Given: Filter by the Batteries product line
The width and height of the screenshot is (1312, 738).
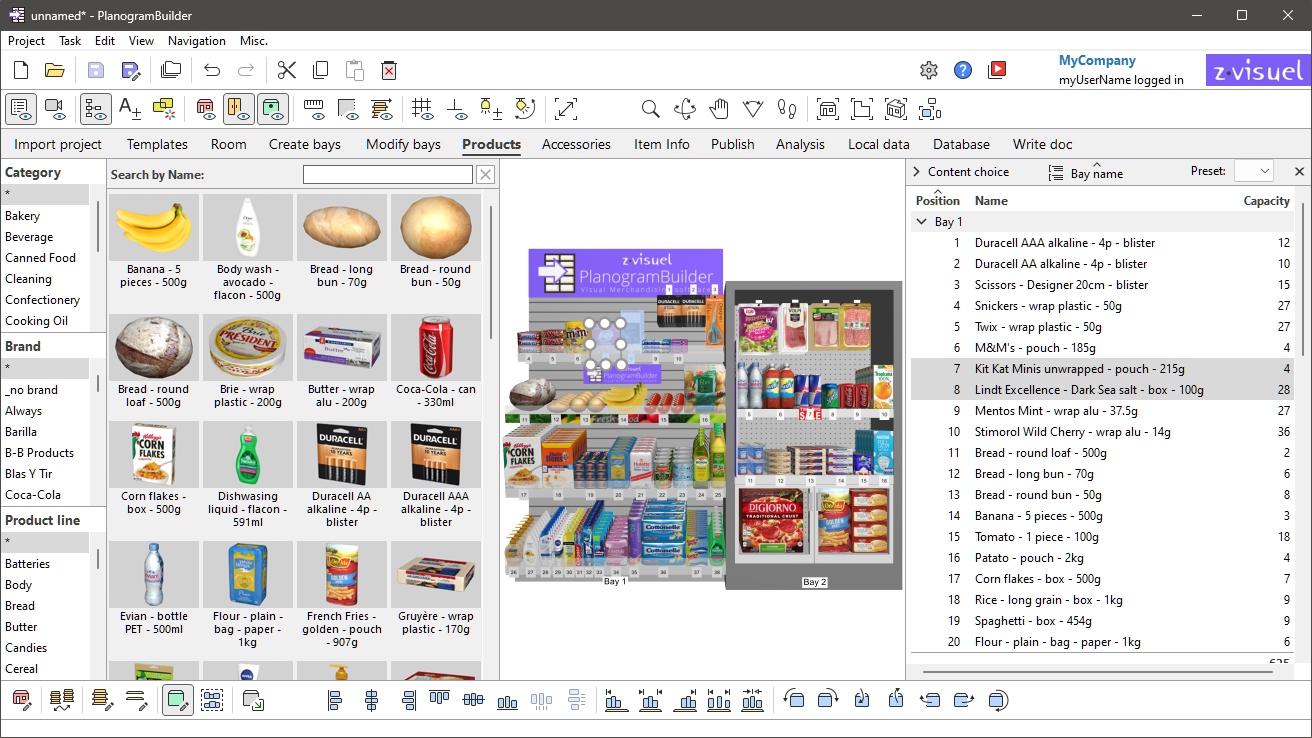Looking at the screenshot, I should 27,564.
